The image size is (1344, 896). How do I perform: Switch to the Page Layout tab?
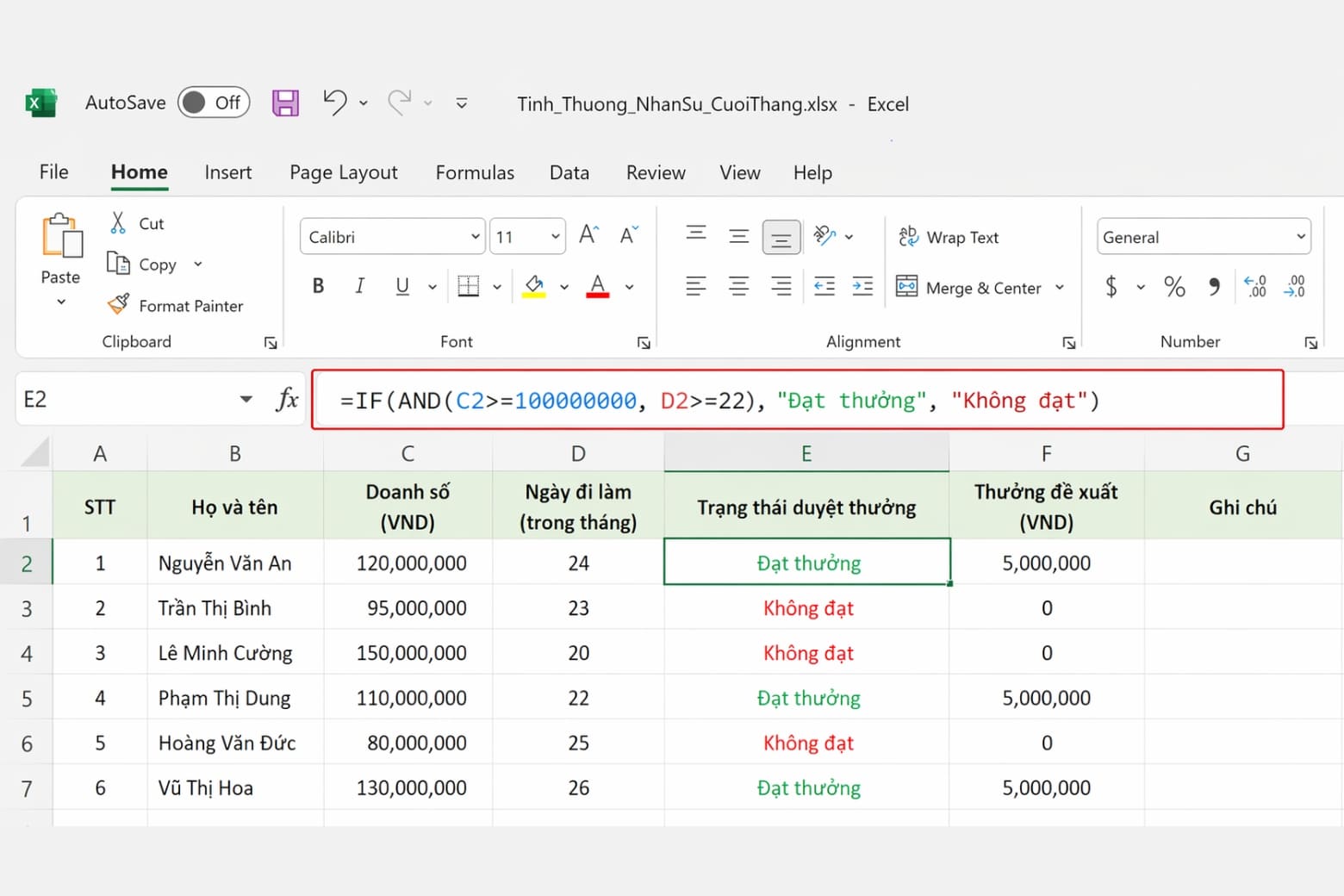pyautogui.click(x=344, y=172)
